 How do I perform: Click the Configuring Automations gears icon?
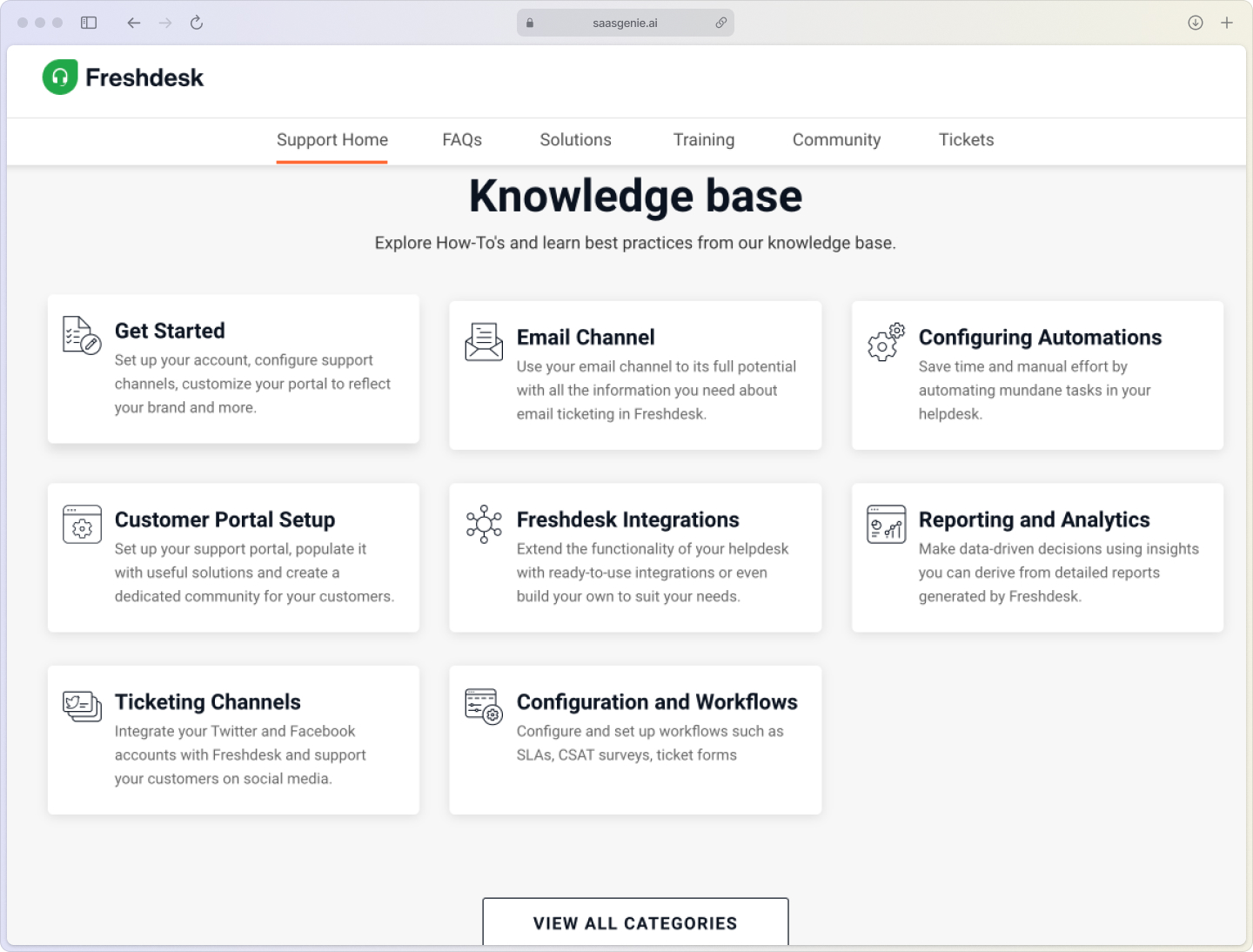(886, 343)
